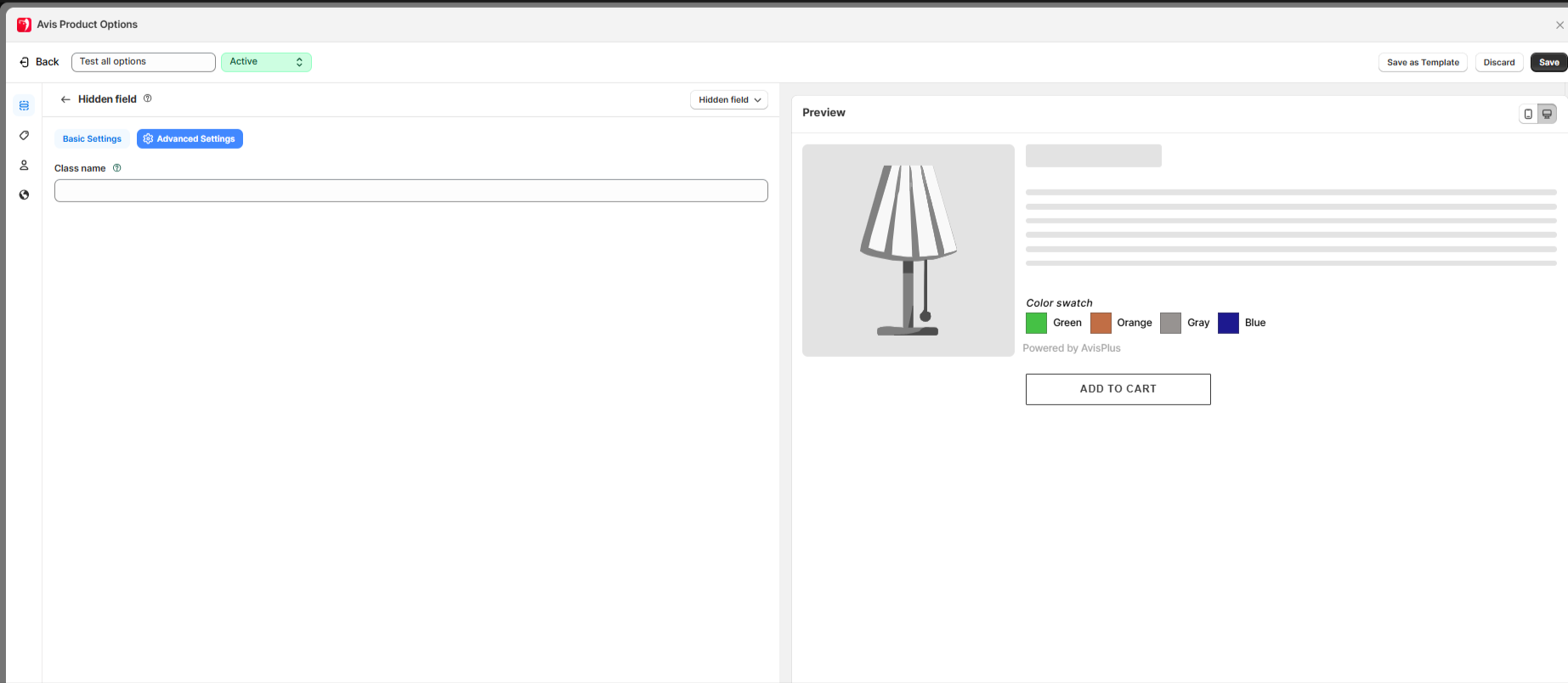Open the user account sidebar icon
This screenshot has height=683, width=1568.
coord(24,165)
